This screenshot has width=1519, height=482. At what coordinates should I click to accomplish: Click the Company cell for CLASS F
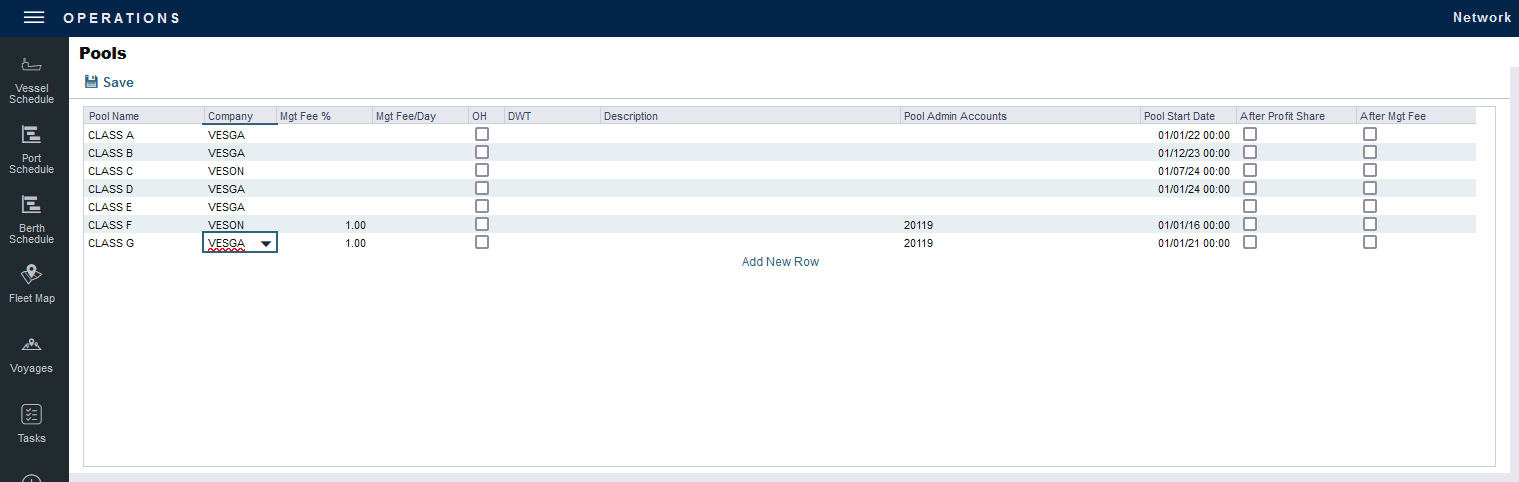[x=240, y=225]
